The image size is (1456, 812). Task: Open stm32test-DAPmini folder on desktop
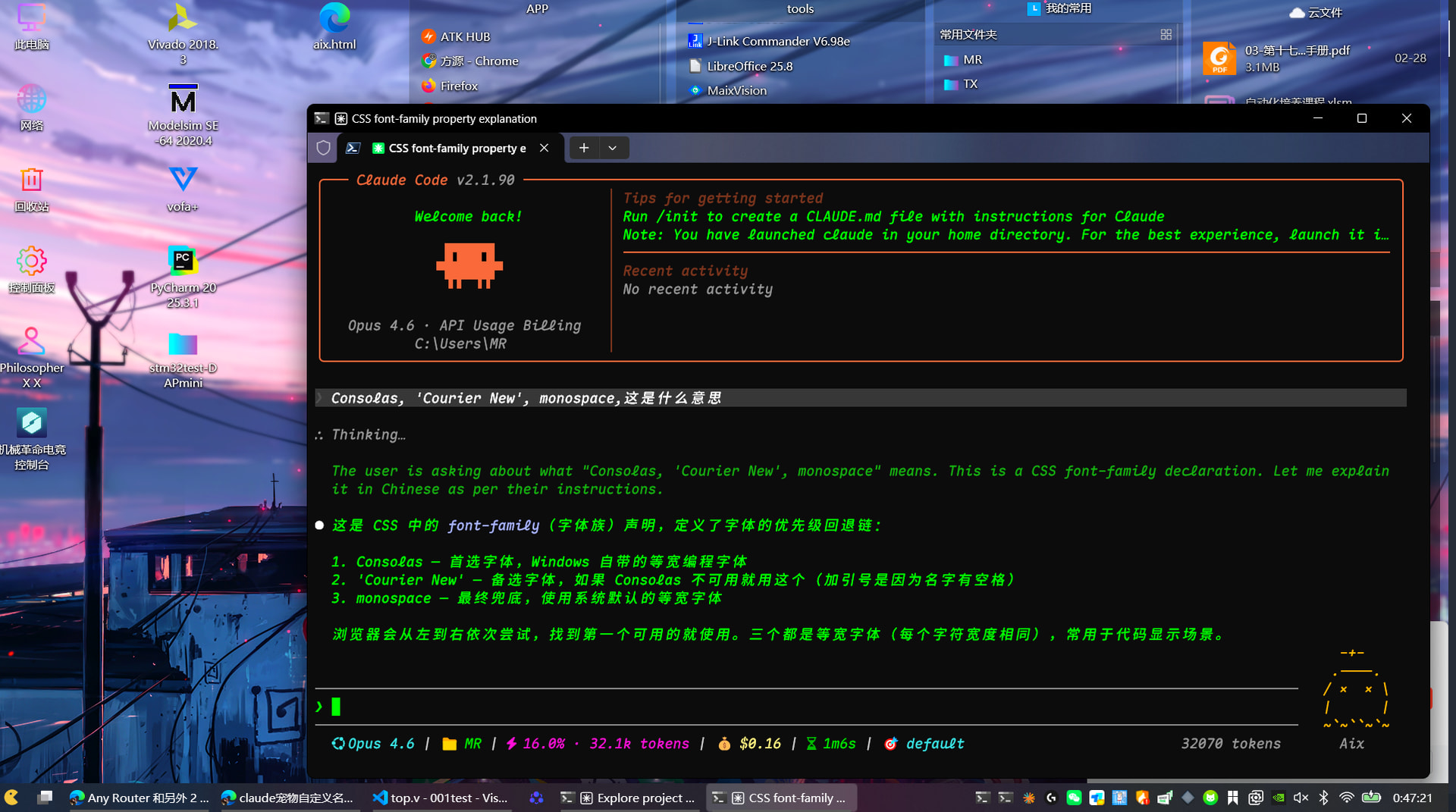183,359
